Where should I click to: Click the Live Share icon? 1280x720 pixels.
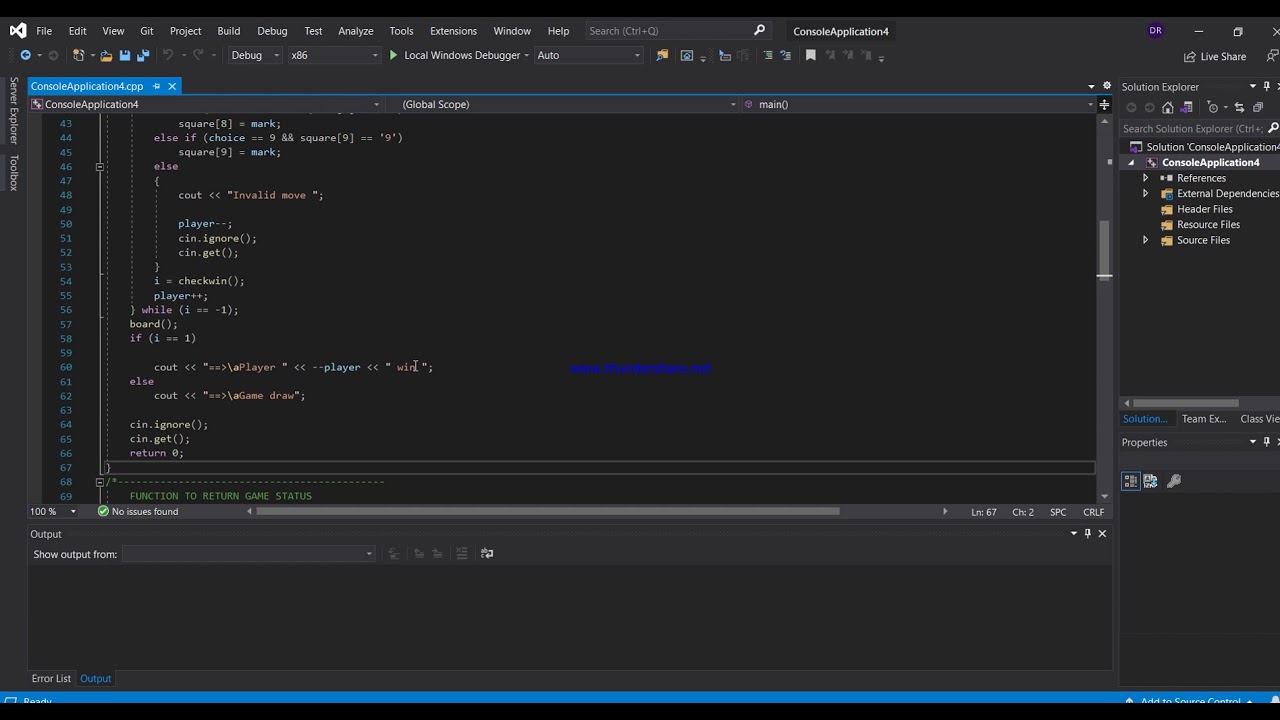pos(1189,57)
